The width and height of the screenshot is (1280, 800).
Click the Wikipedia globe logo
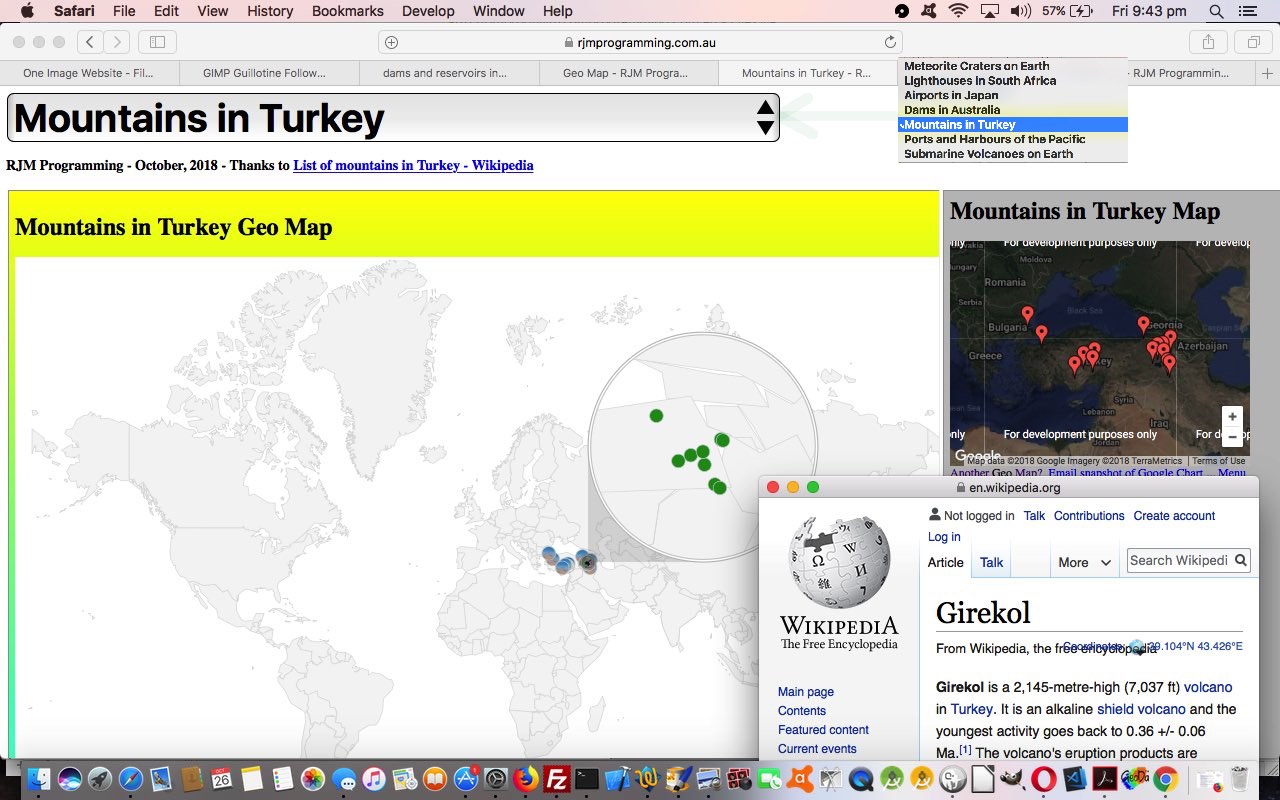839,561
